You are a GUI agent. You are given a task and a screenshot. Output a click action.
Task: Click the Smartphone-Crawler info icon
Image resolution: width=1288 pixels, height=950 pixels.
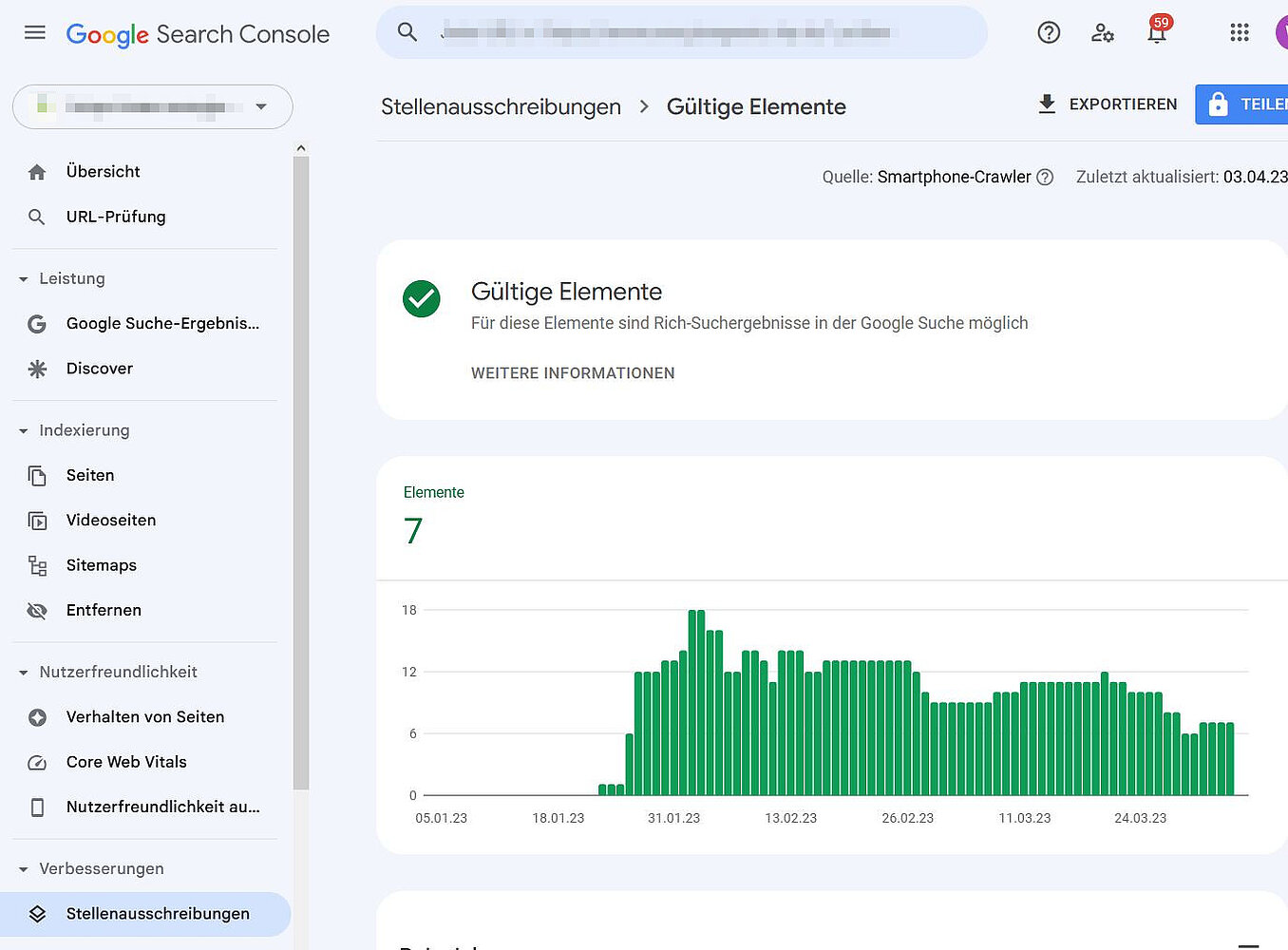pyautogui.click(x=1045, y=178)
